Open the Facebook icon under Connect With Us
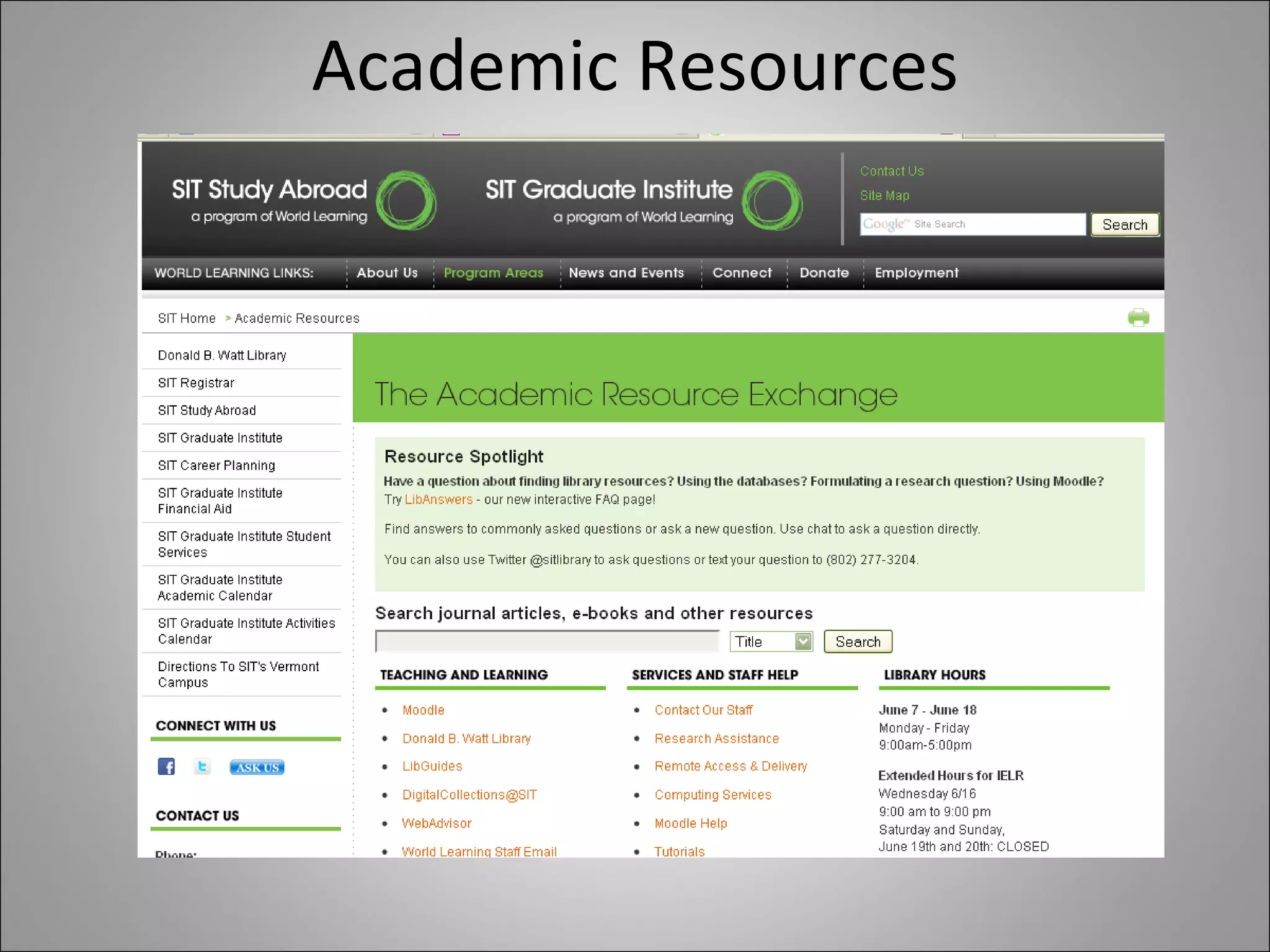 (x=166, y=767)
